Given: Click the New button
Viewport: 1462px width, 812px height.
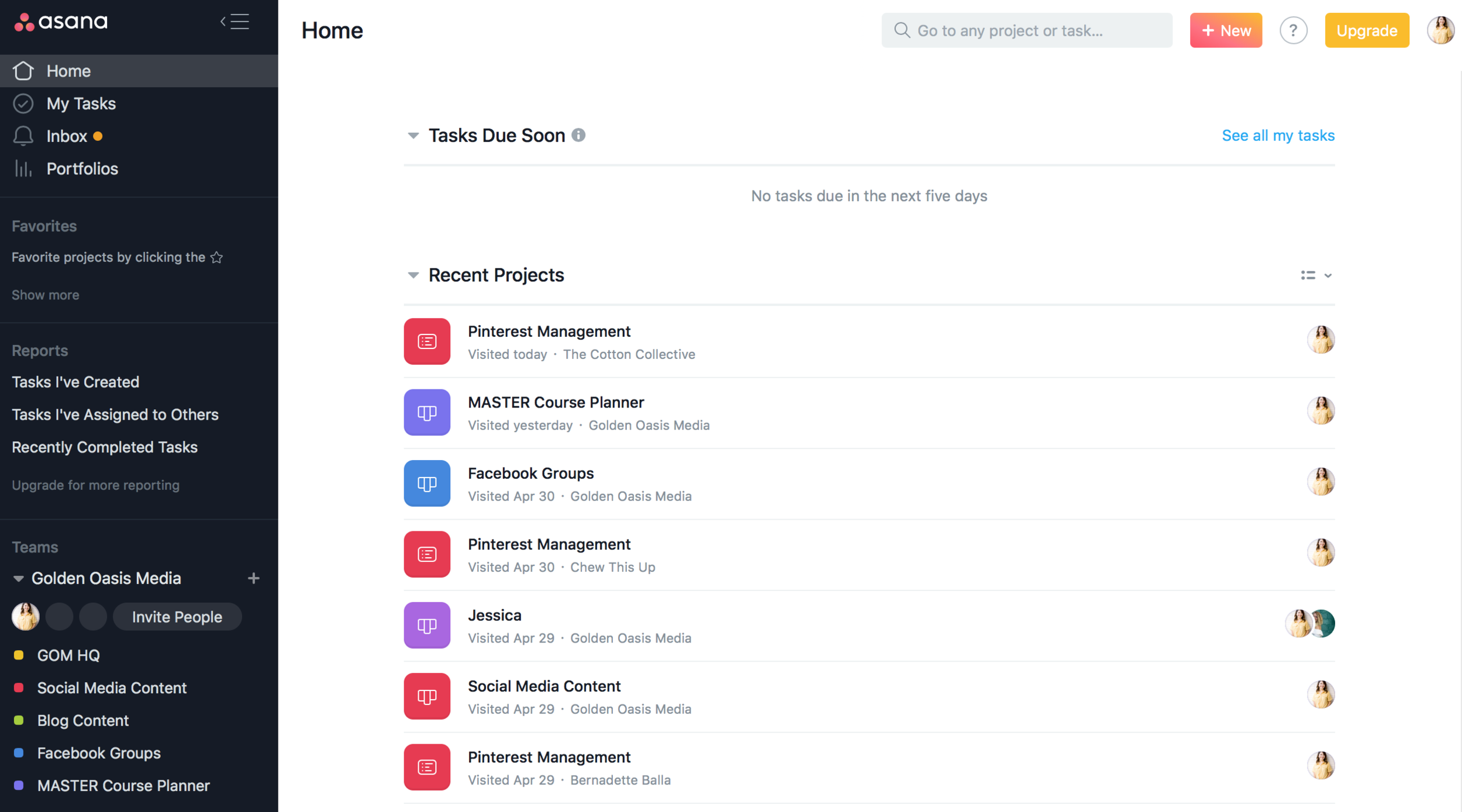Looking at the screenshot, I should pos(1226,30).
